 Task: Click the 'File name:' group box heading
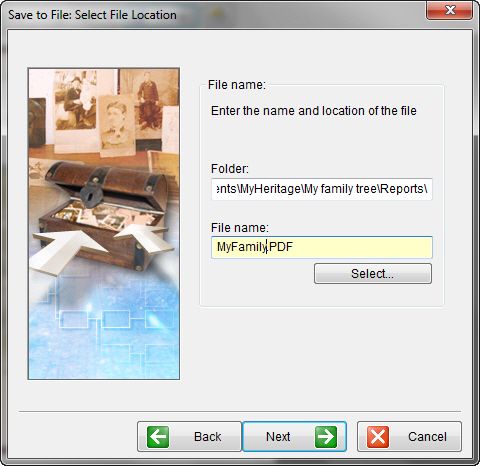click(237, 85)
